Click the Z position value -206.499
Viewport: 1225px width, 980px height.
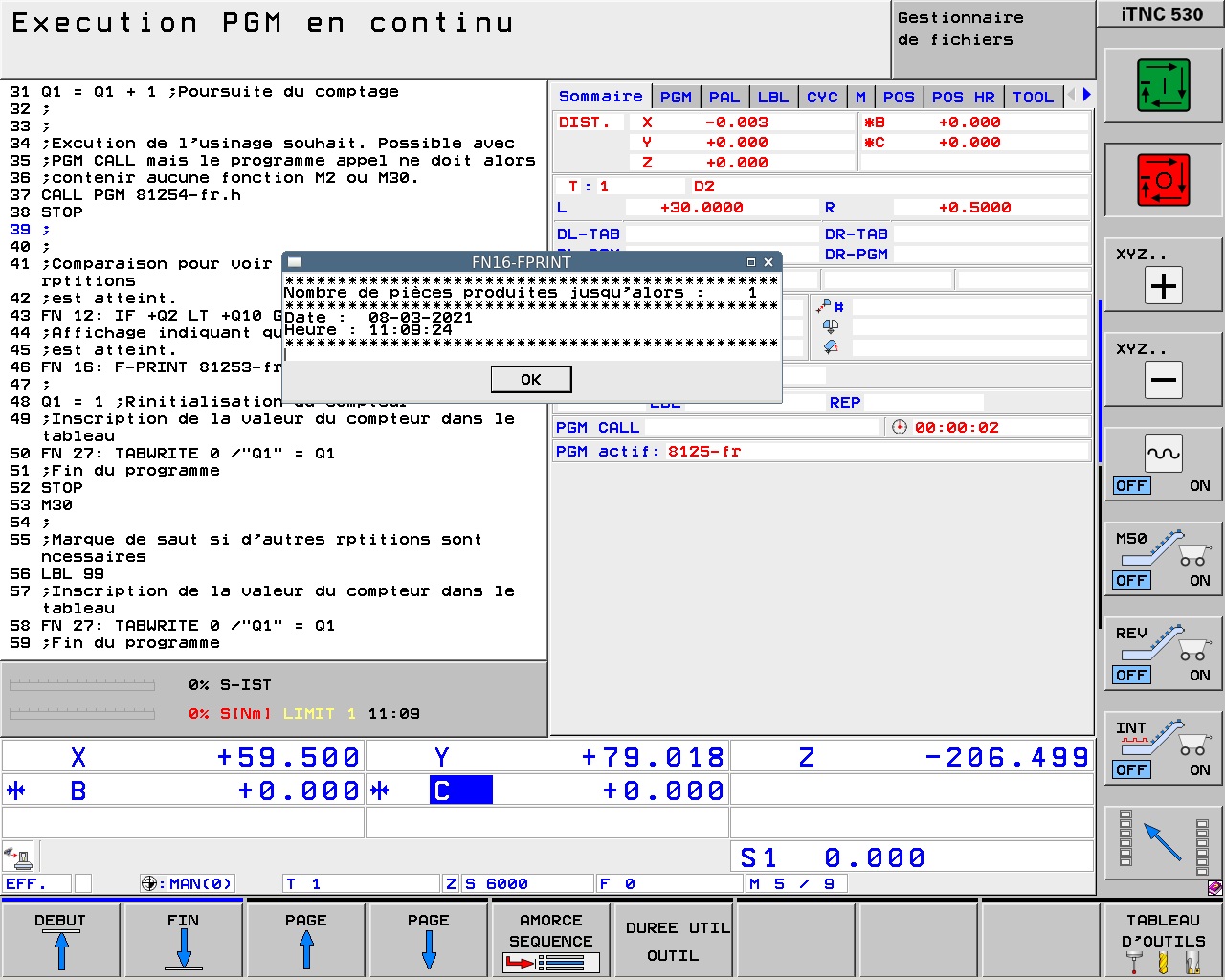click(x=1006, y=757)
